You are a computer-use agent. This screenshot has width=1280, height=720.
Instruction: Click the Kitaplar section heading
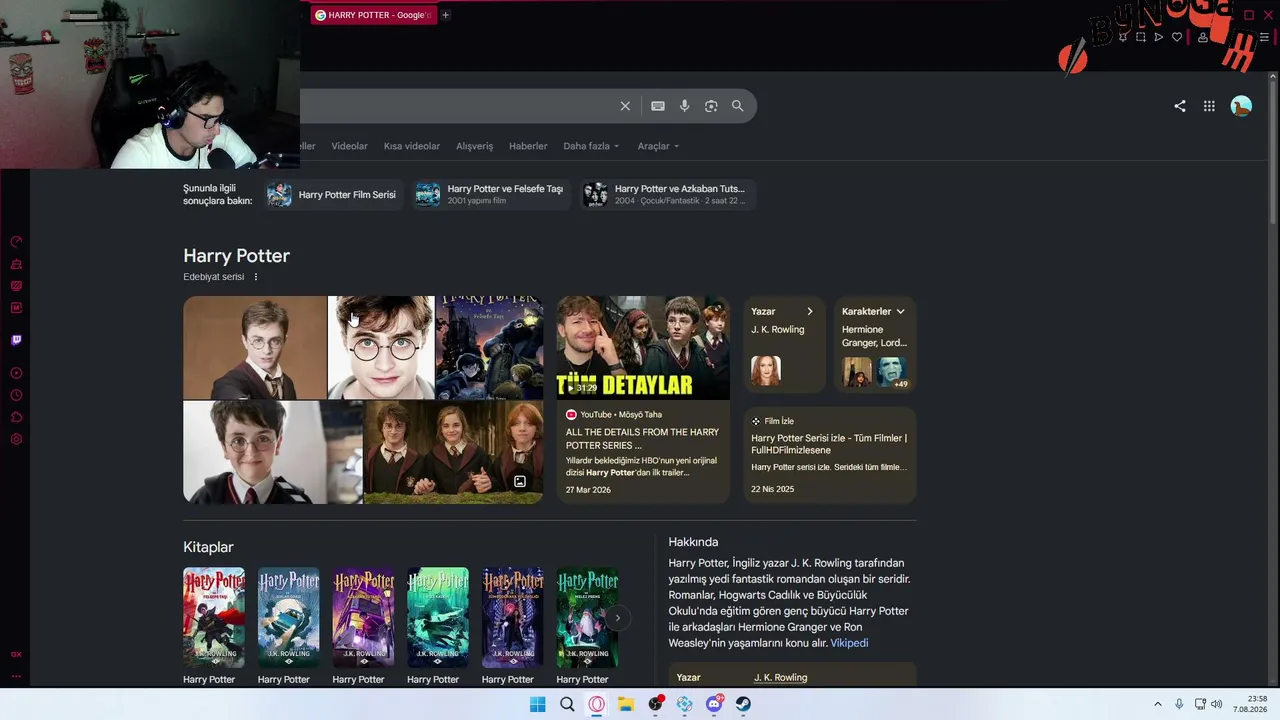(208, 547)
